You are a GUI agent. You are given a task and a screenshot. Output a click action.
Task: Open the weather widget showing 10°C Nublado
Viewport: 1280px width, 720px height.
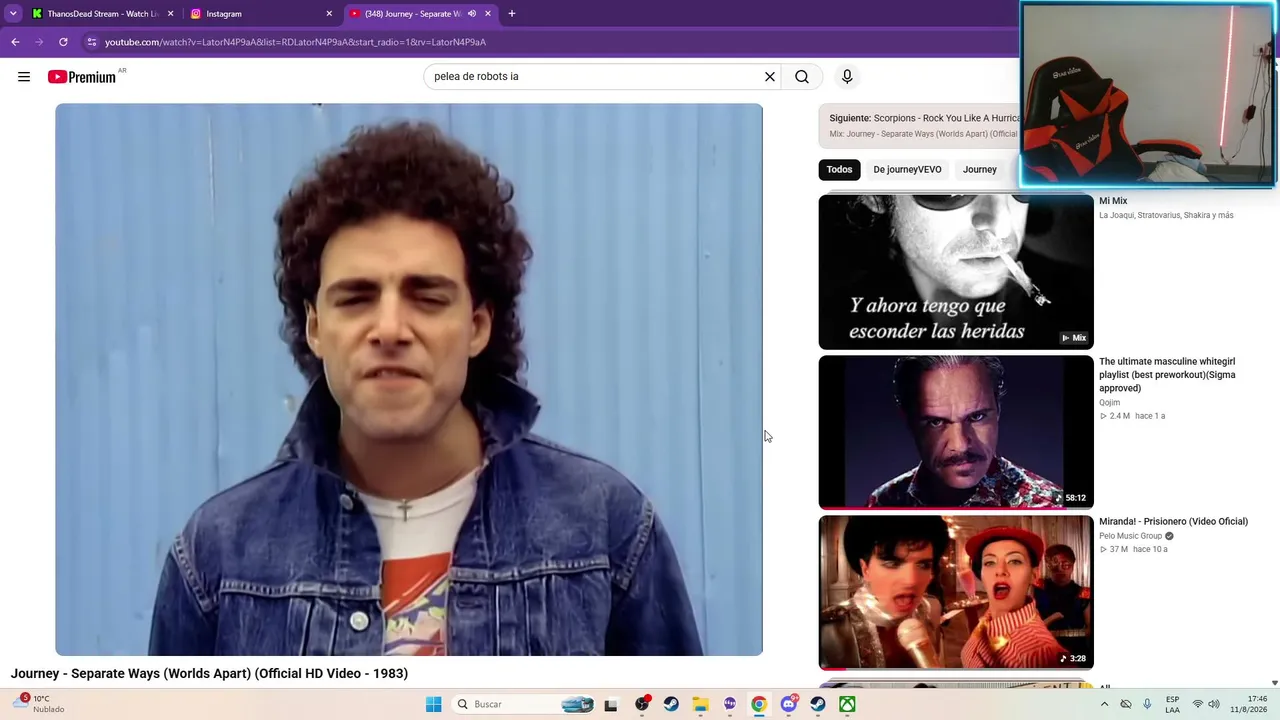pyautogui.click(x=40, y=704)
